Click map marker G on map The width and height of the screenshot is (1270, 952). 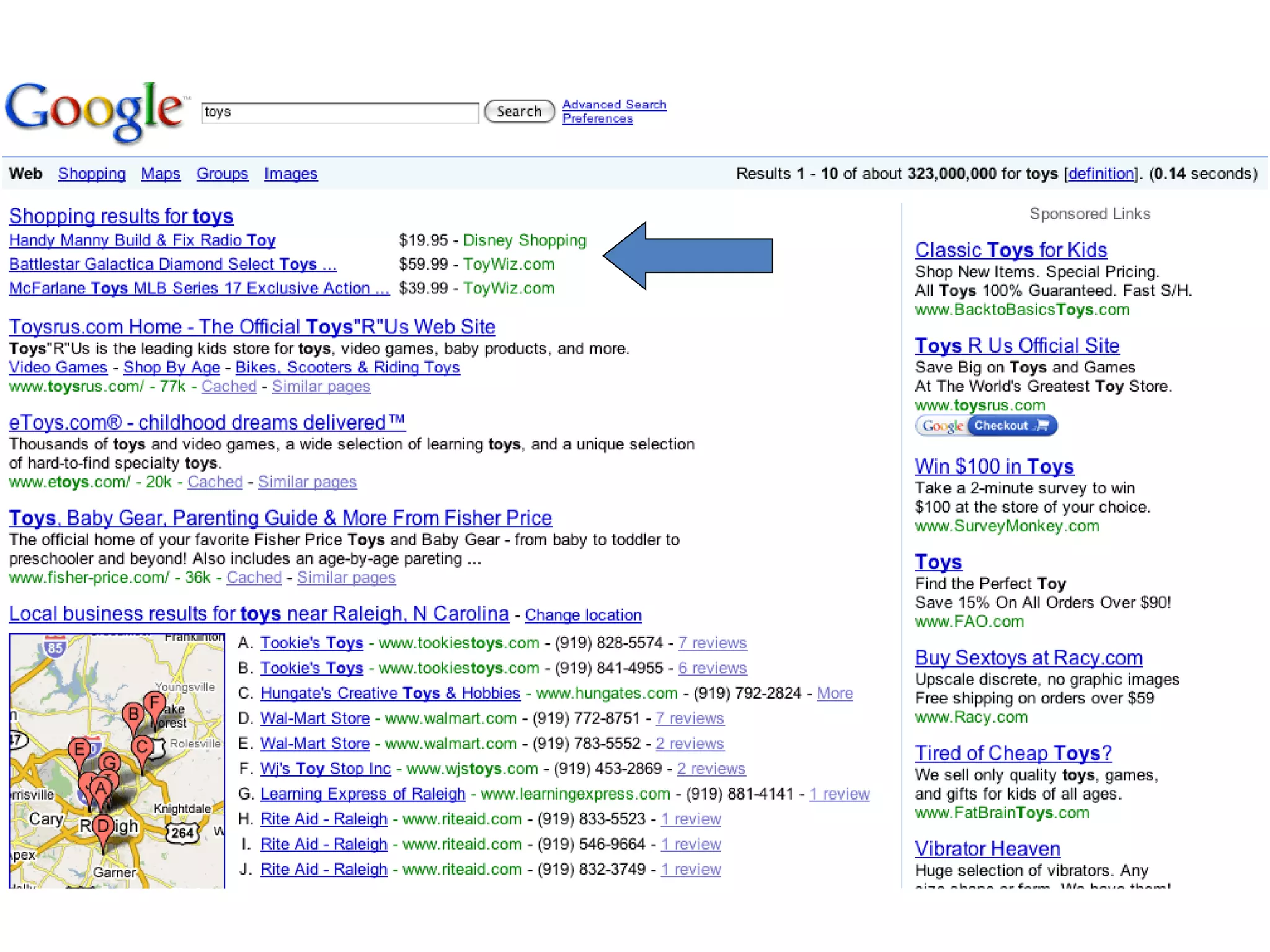(110, 762)
